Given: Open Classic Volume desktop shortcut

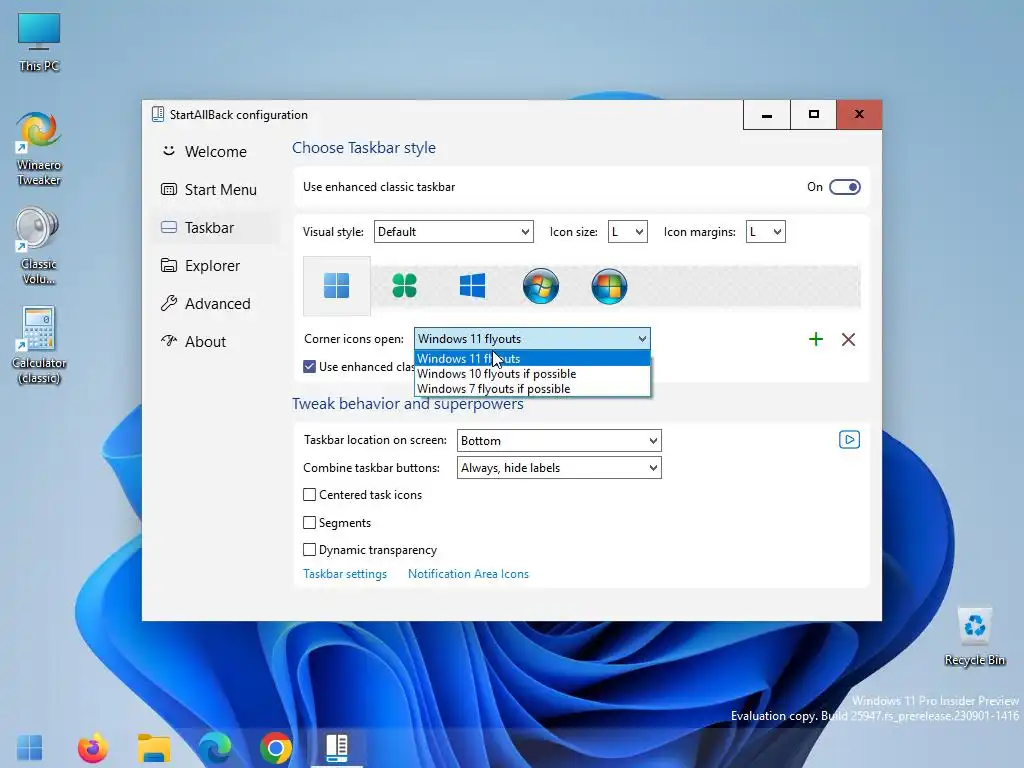Looking at the screenshot, I should point(38,246).
